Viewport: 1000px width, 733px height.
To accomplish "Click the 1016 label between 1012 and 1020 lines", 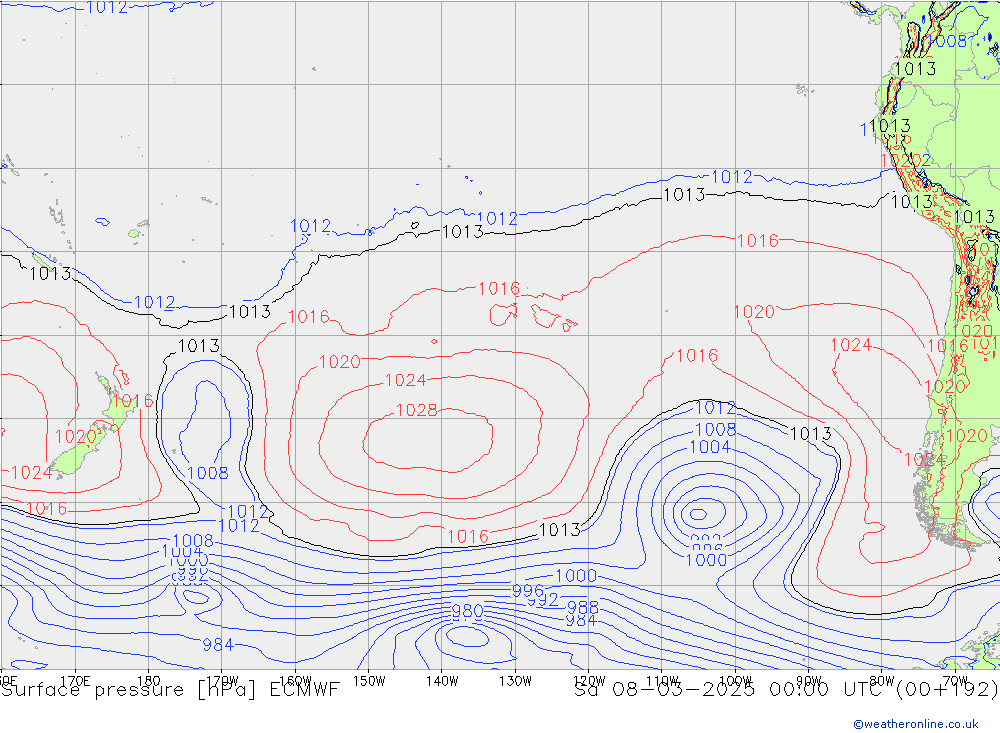I will 758,241.
